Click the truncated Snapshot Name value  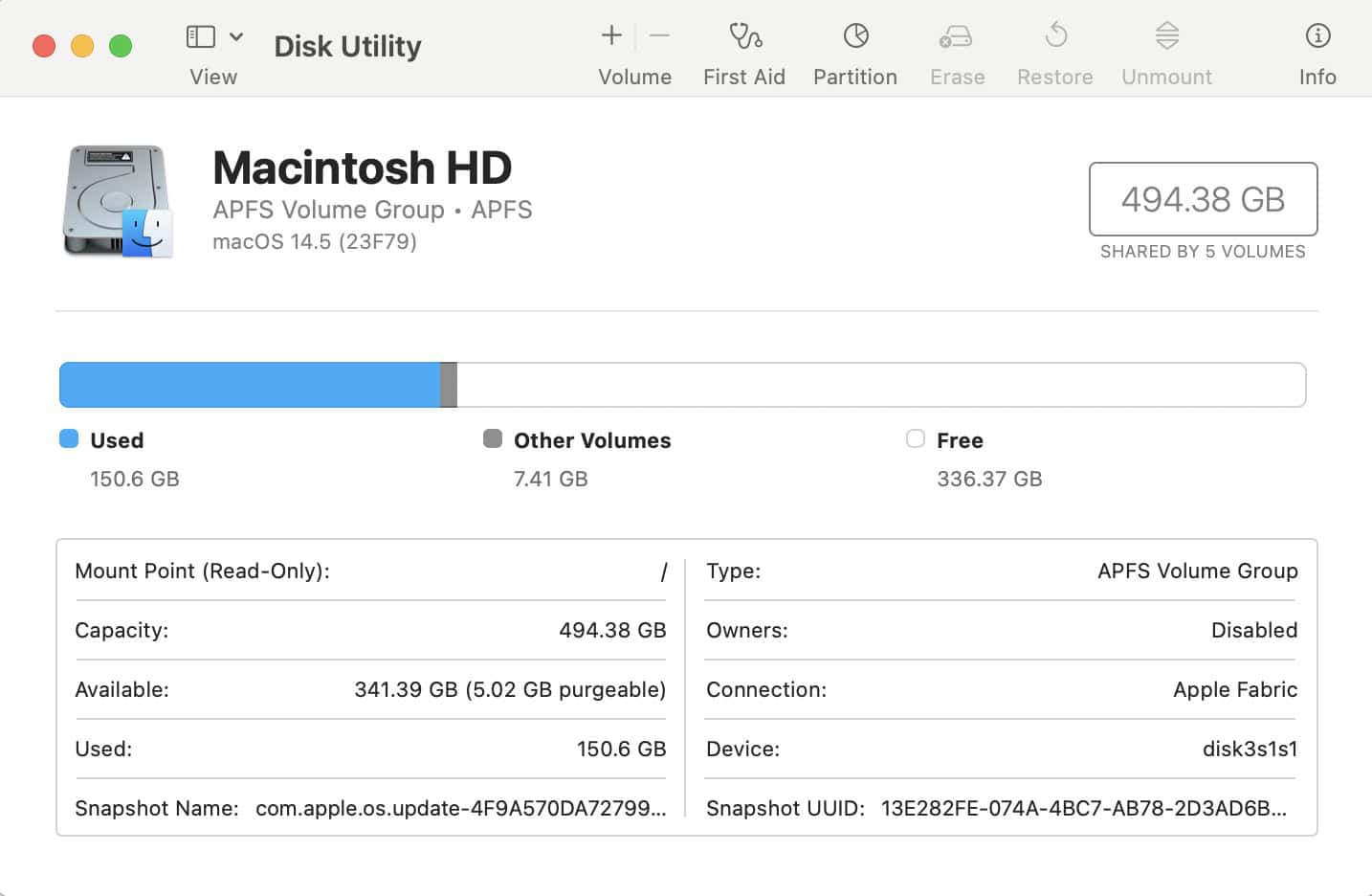(x=459, y=808)
